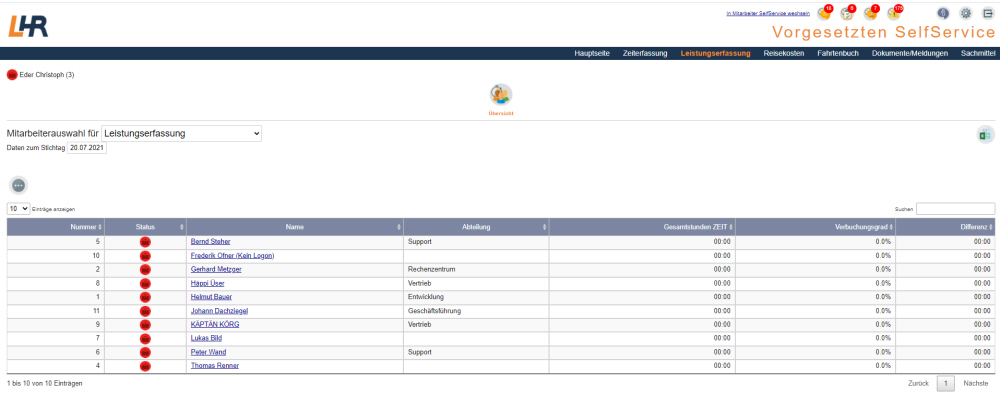Open employee Peter Wand

[x=209, y=353]
